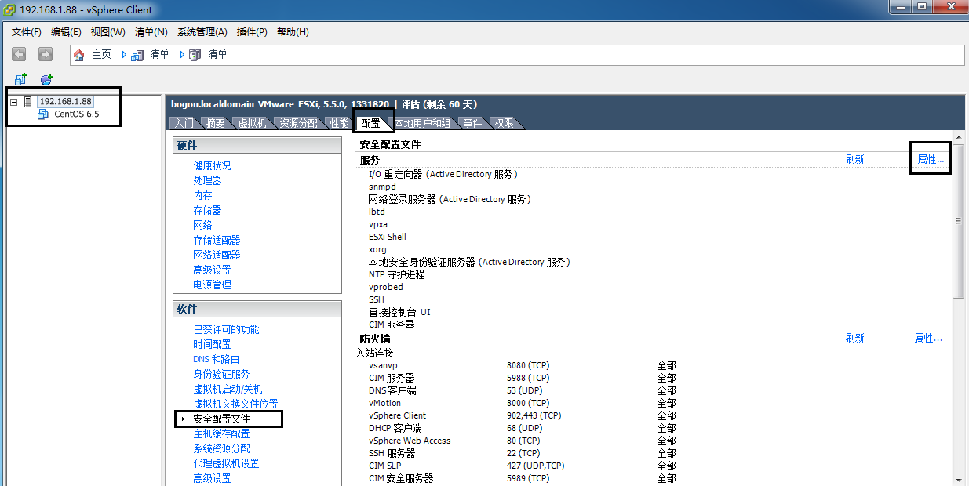Go back with the navigation back arrow
The width and height of the screenshot is (970, 487).
[x=19, y=54]
